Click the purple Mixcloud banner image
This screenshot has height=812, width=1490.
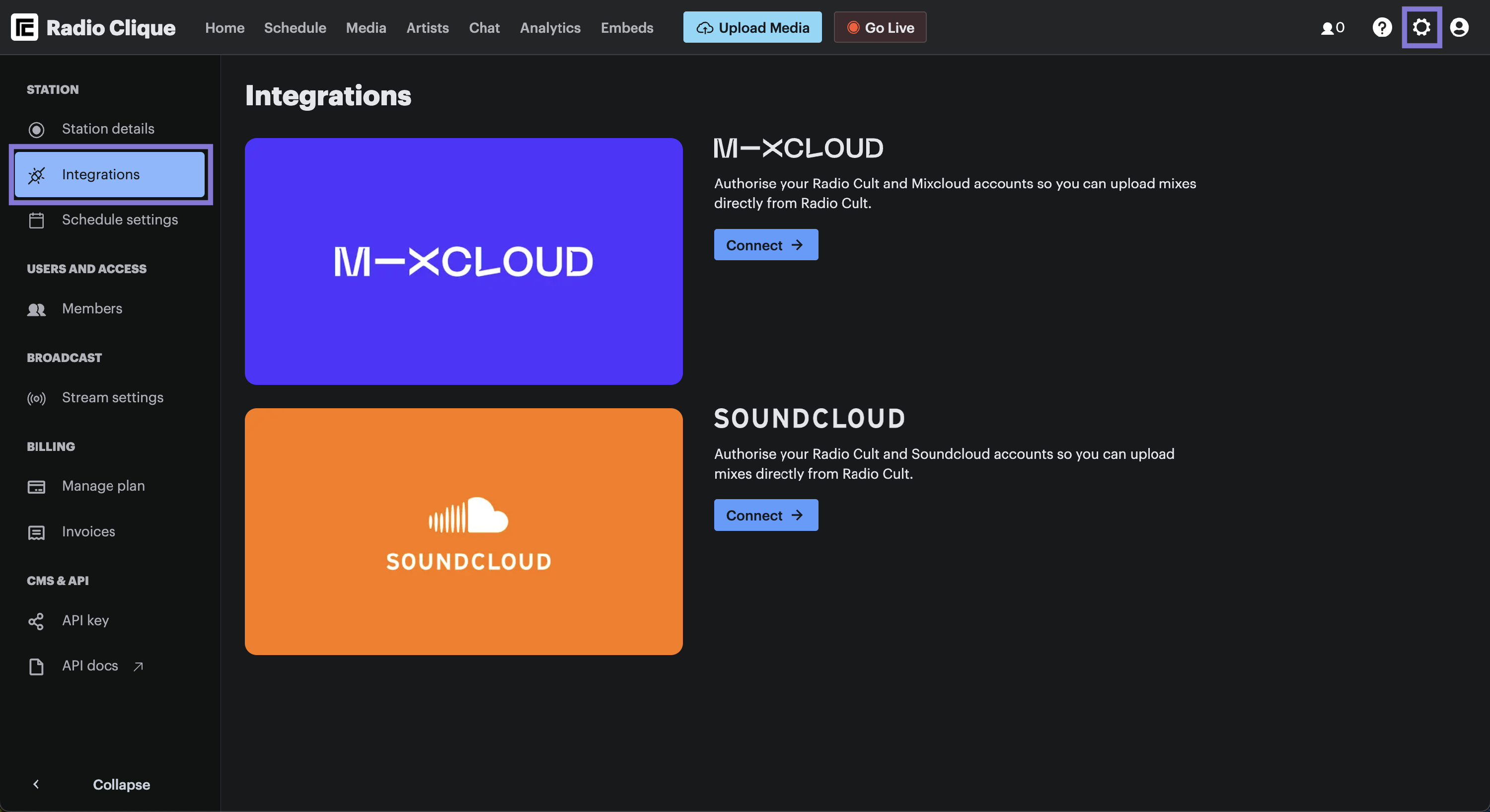pyautogui.click(x=463, y=261)
